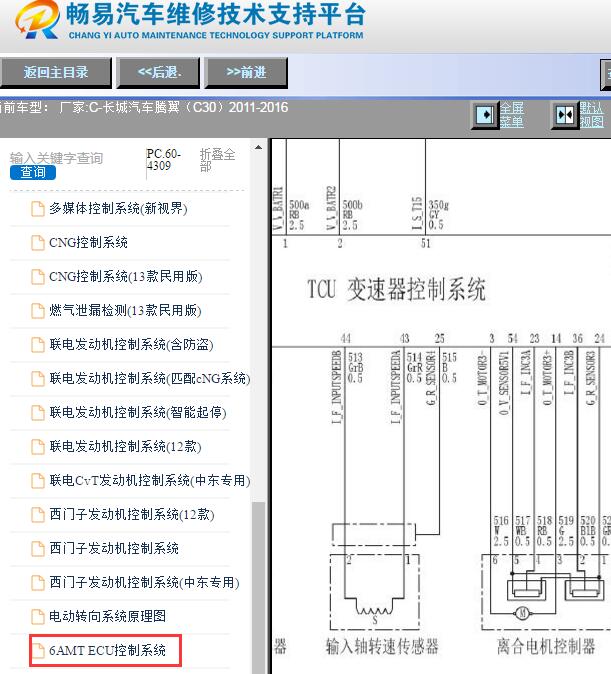The image size is (611, 674).
Task: Click the 返回主目录 button
Action: (55, 73)
